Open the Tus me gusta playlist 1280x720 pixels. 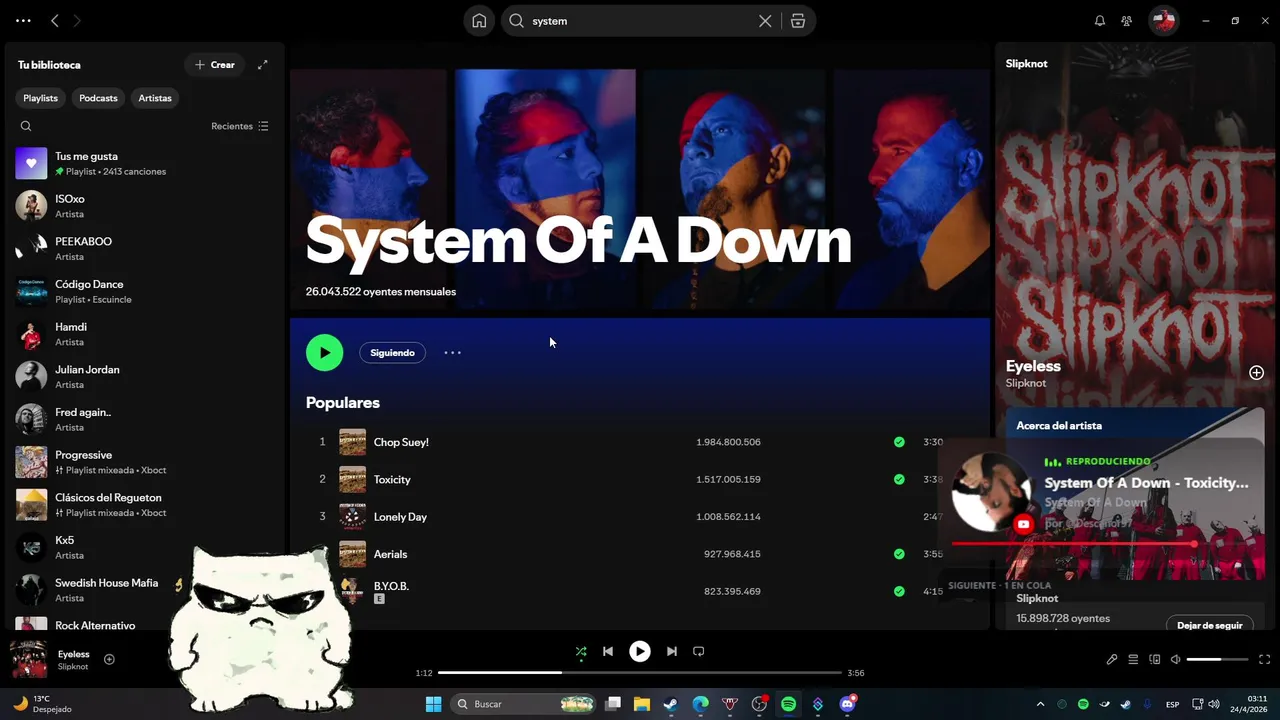[145, 163]
